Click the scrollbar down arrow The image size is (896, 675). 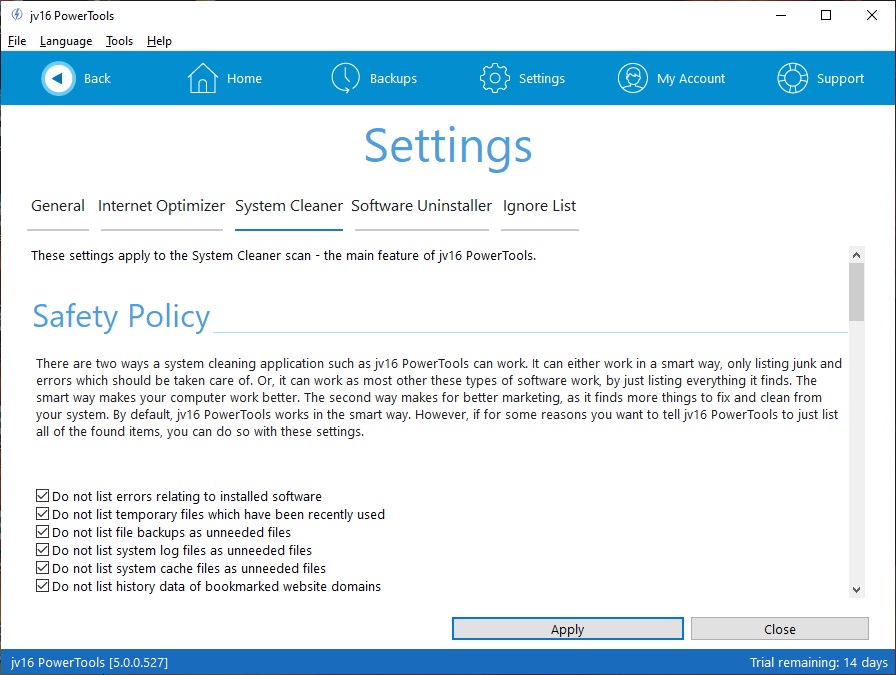pyautogui.click(x=856, y=589)
